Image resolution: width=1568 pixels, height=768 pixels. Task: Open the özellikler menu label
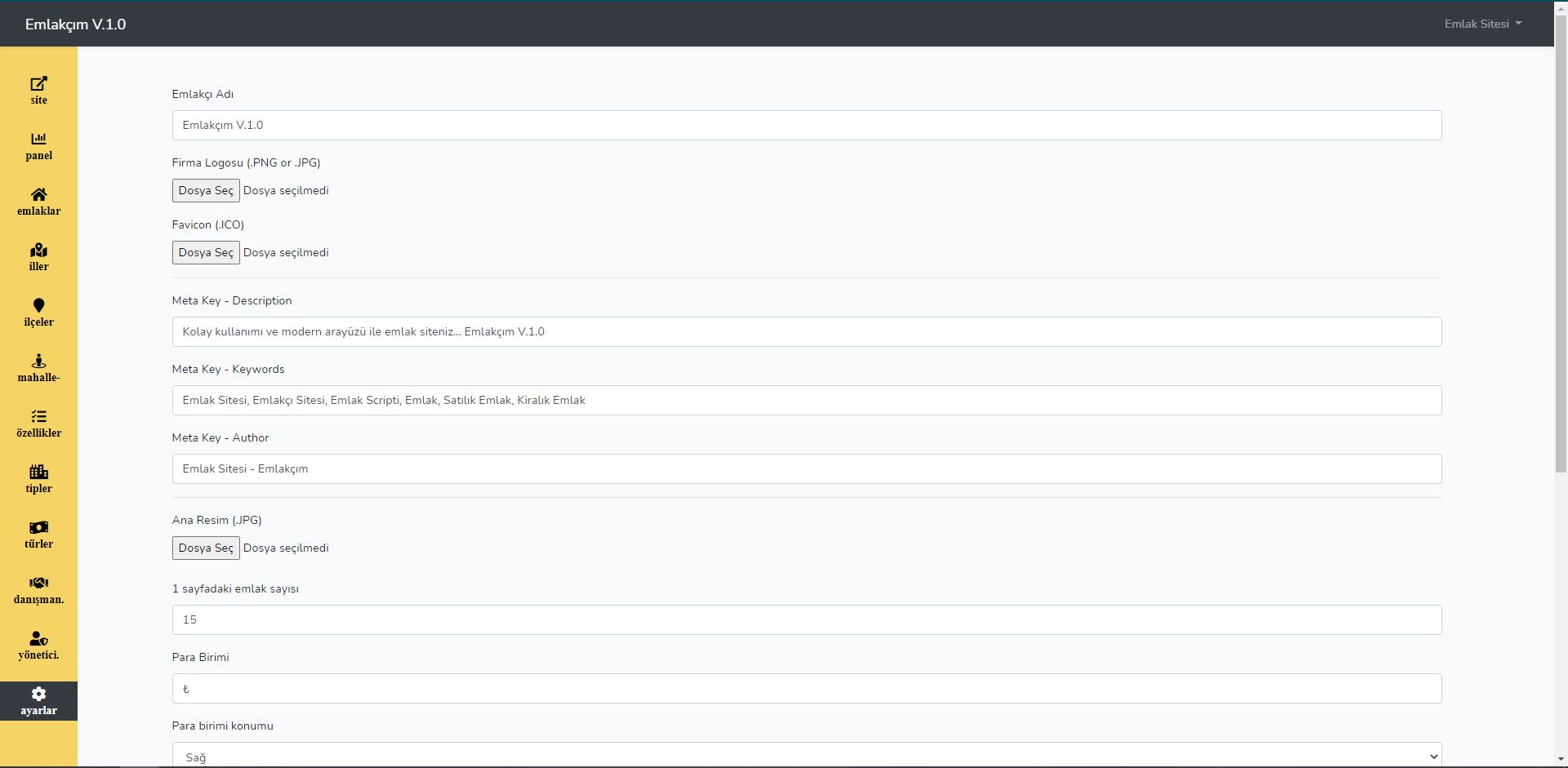(38, 433)
